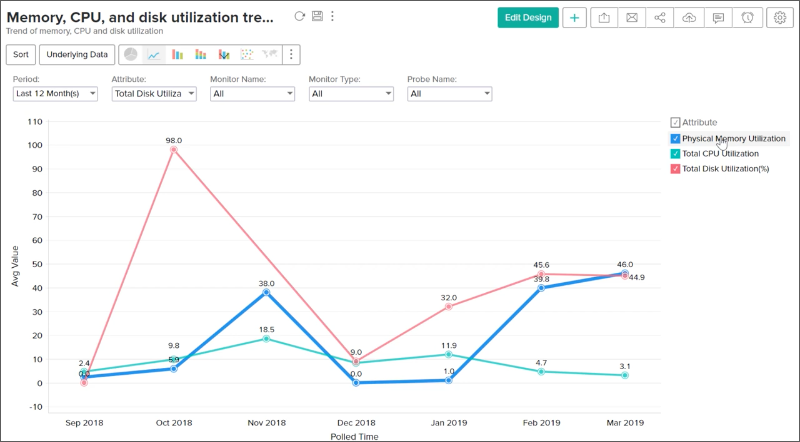Click the cloud publish icon

[689, 18]
